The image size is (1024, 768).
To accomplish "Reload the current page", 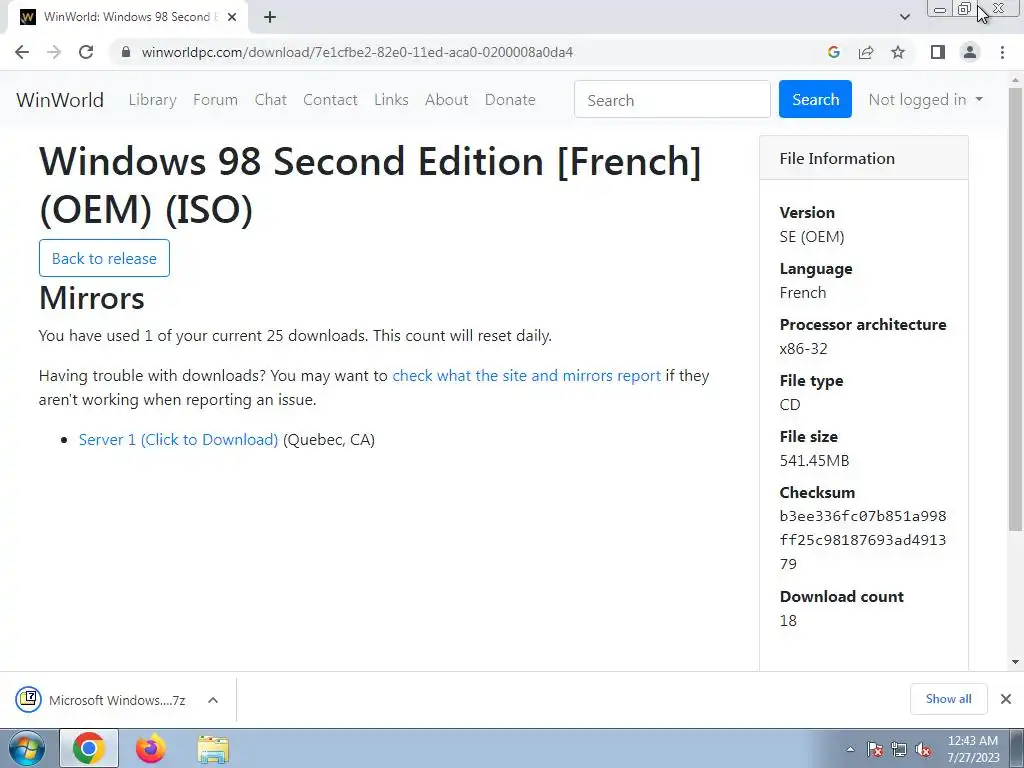I will (86, 52).
